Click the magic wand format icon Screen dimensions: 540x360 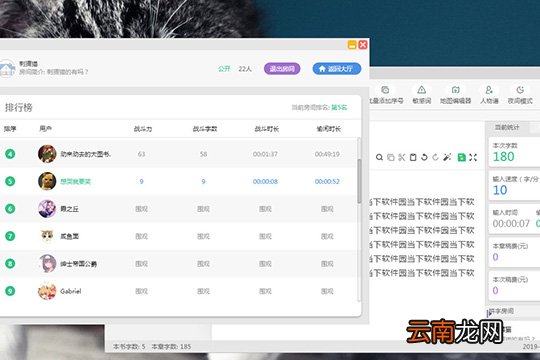point(447,157)
